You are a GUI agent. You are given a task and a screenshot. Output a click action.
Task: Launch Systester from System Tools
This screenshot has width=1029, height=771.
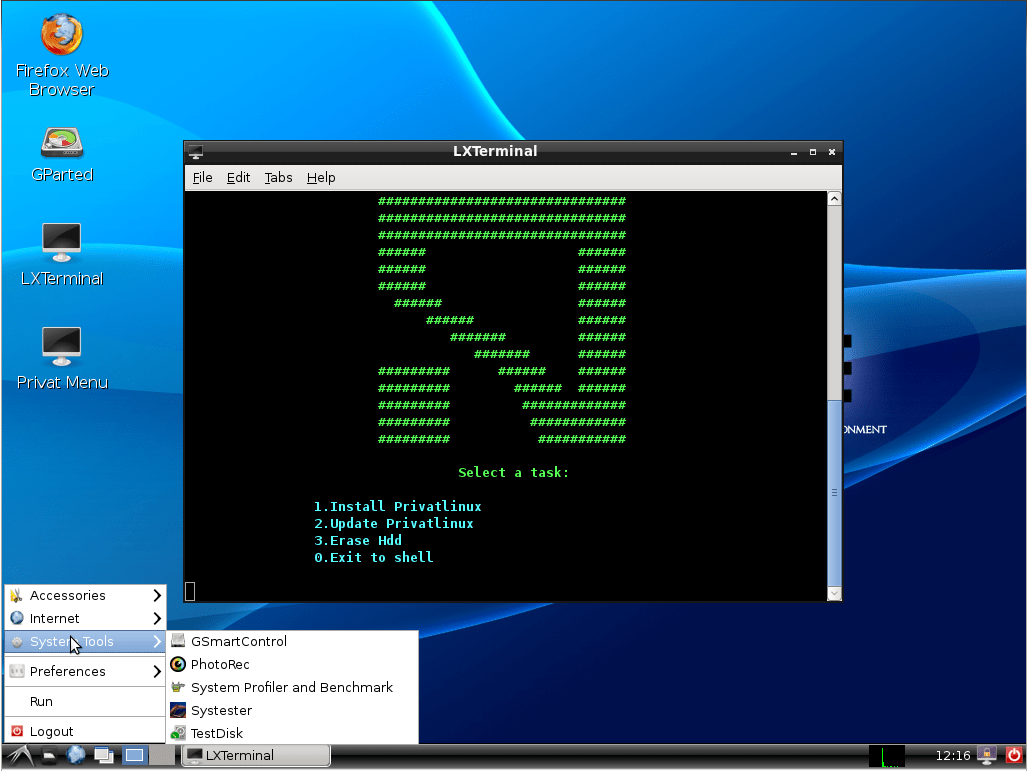point(293,710)
